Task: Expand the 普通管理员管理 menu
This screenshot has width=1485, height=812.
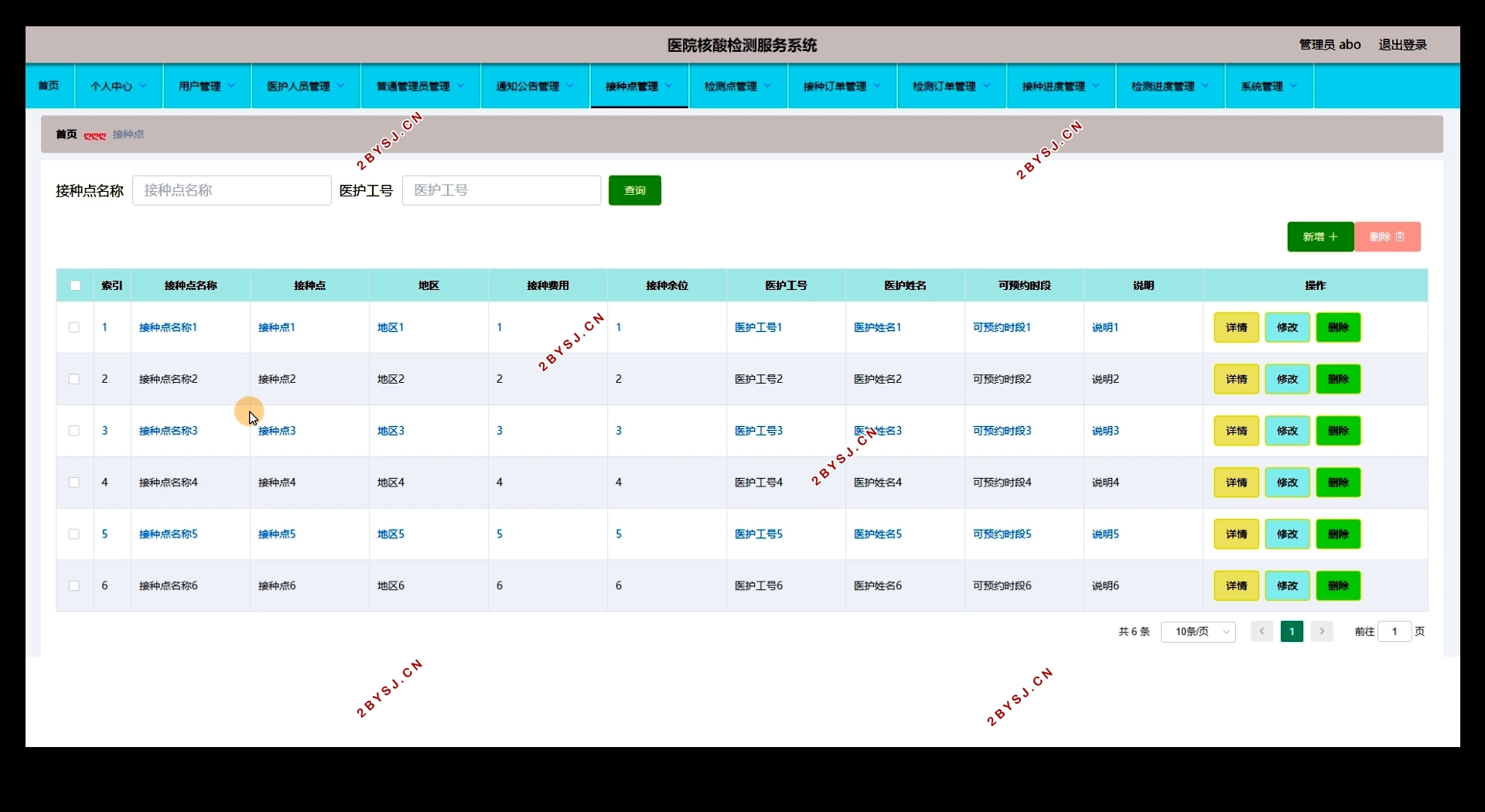Action: coord(421,86)
